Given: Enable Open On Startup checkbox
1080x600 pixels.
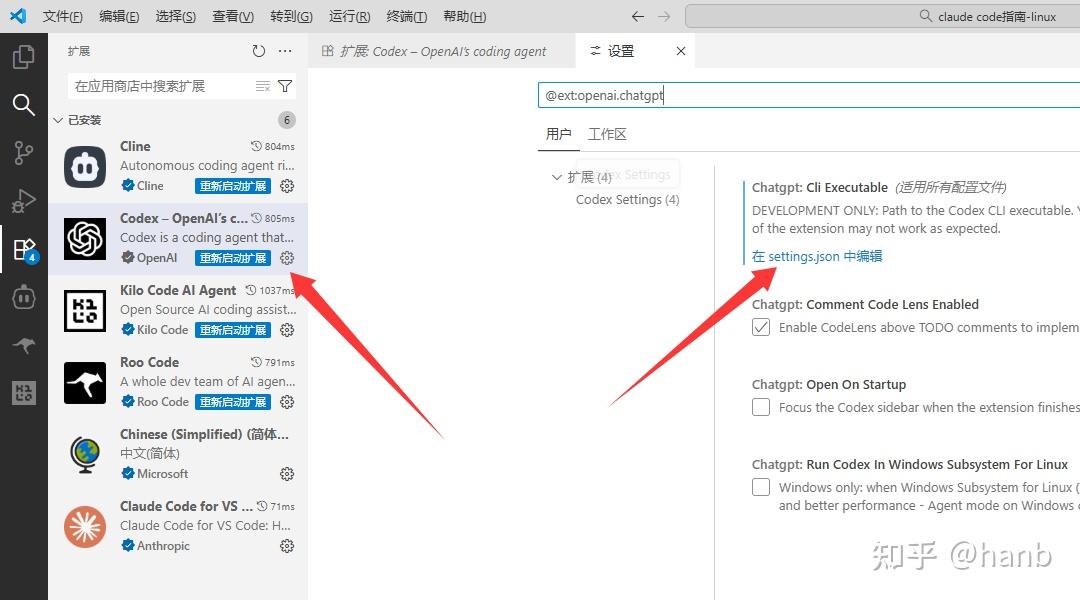Looking at the screenshot, I should coord(761,407).
